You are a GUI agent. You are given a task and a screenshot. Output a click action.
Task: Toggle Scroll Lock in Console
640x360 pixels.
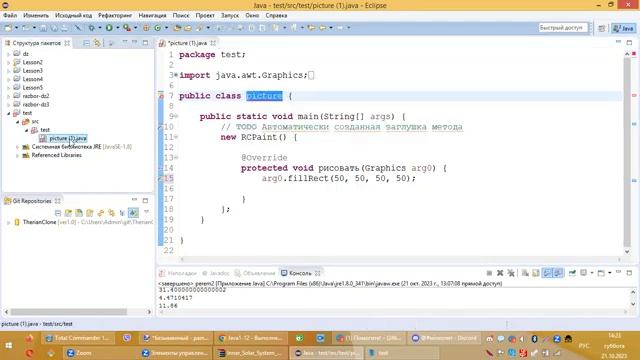(536, 273)
